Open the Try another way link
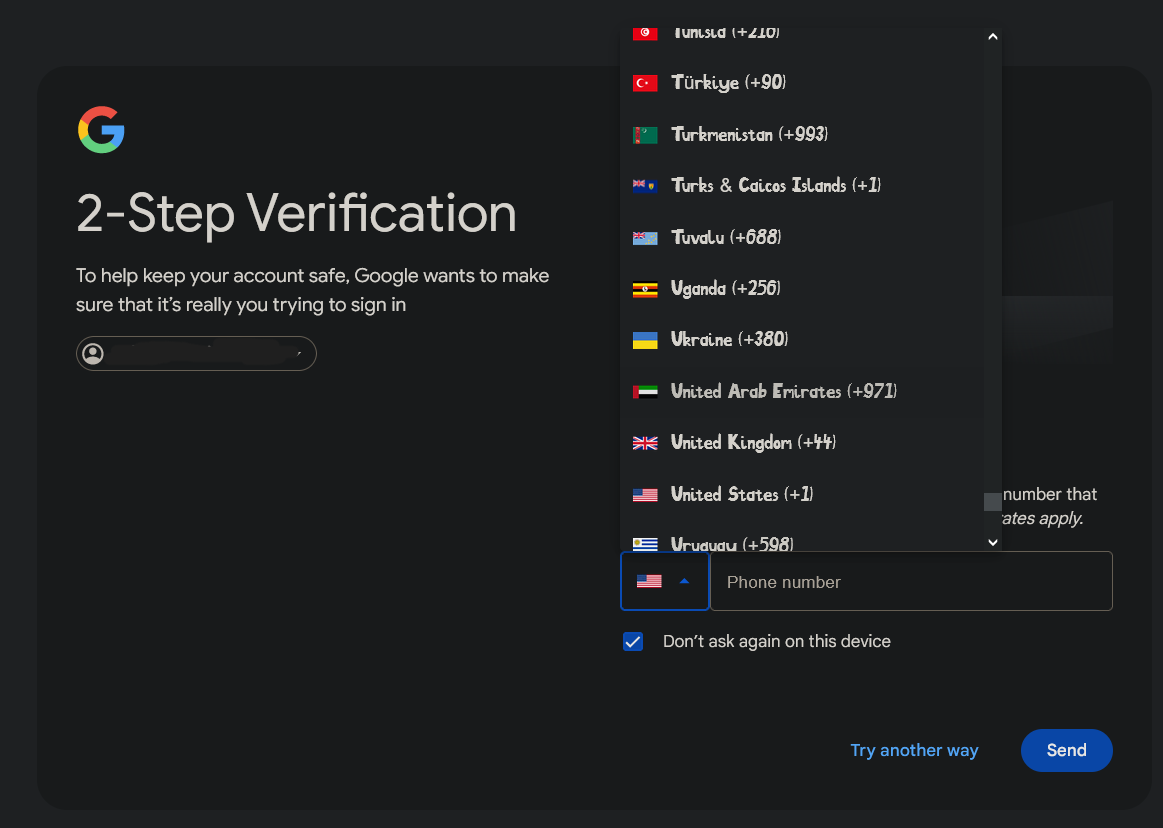The height and width of the screenshot is (828, 1163). pyautogui.click(x=914, y=750)
